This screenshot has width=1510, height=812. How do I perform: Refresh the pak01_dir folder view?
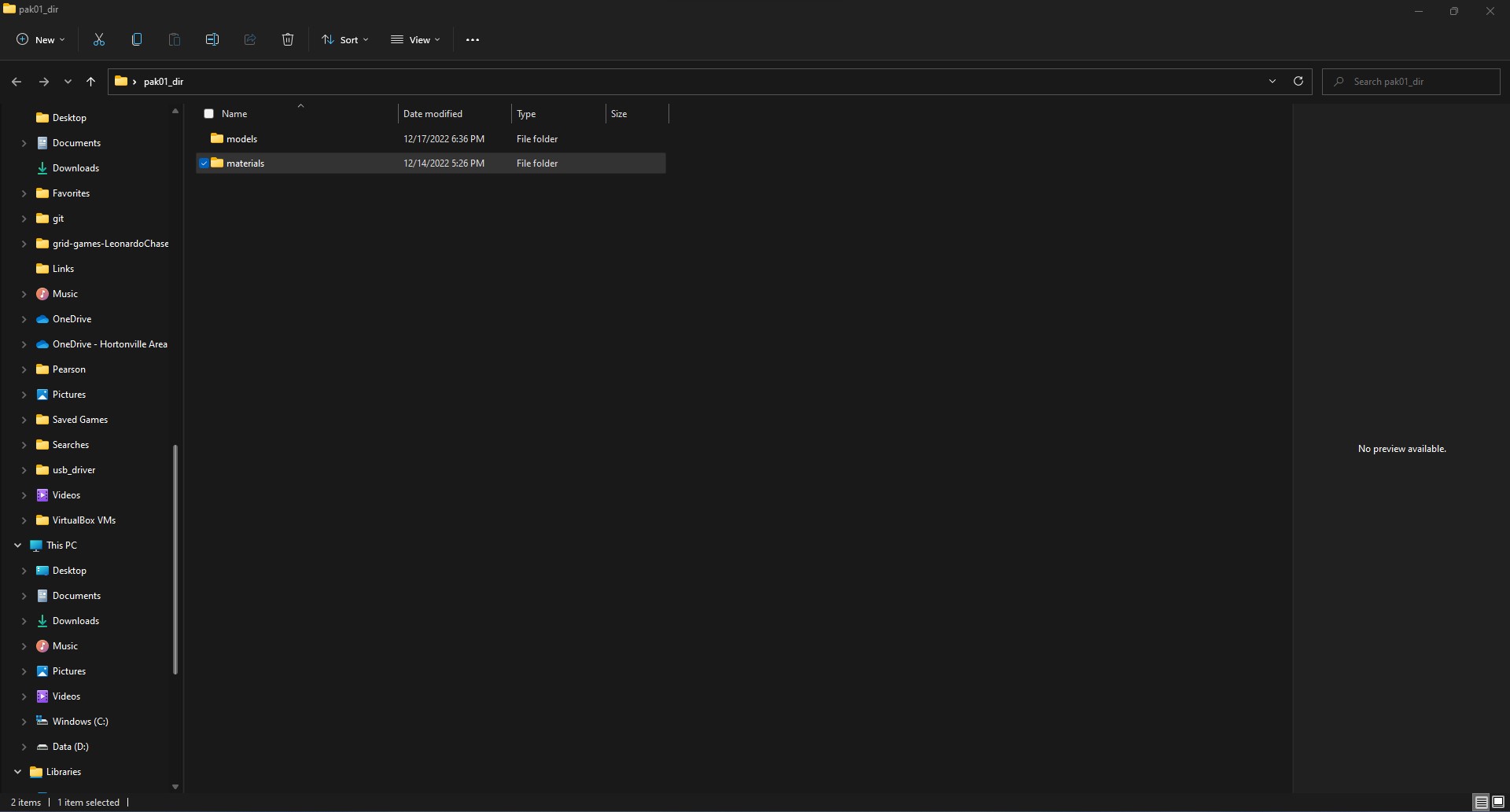pyautogui.click(x=1298, y=81)
